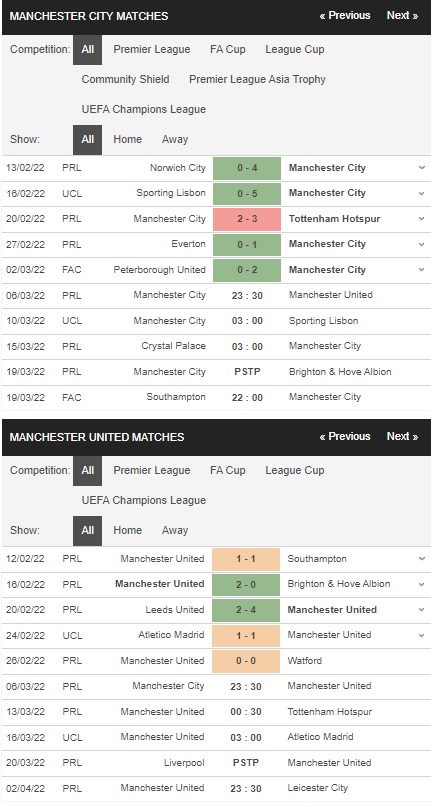Open the Leeds United 2-4 match chevron
Image resolution: width=431 pixels, height=810 pixels.
pyautogui.click(x=422, y=610)
